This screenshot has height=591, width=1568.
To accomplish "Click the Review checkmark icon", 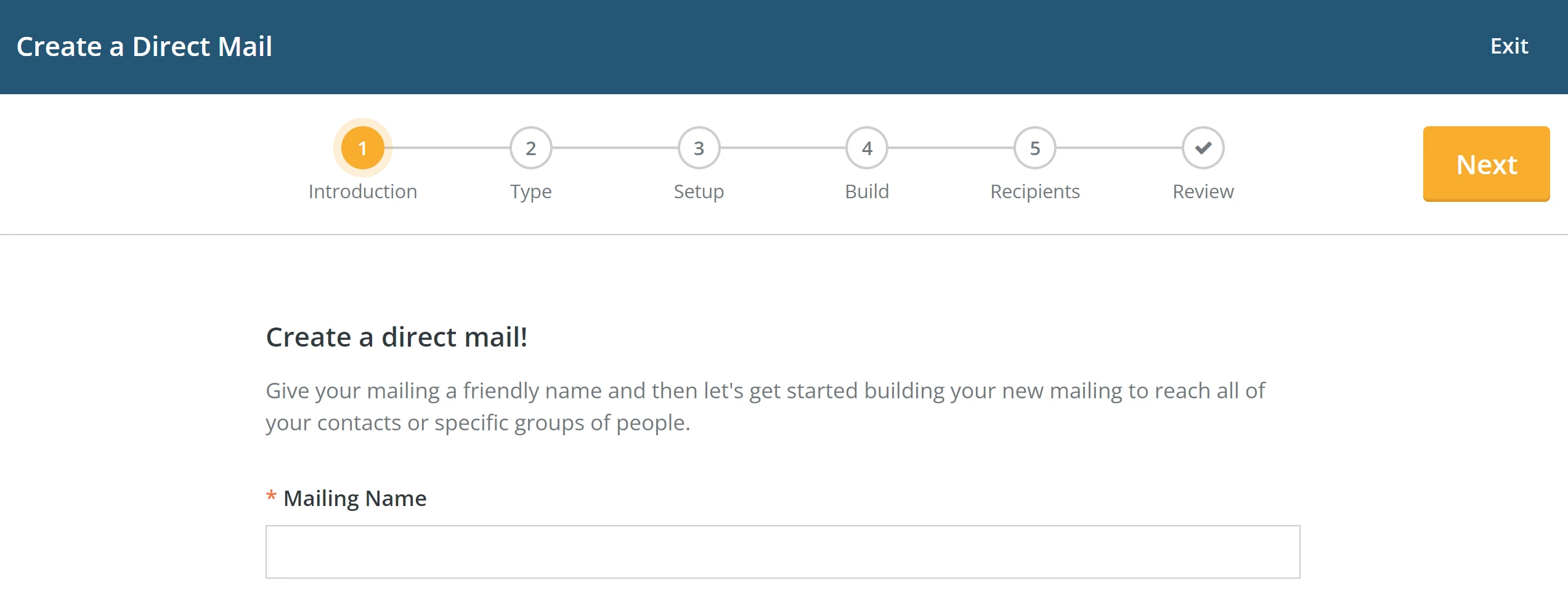I will 1202,147.
